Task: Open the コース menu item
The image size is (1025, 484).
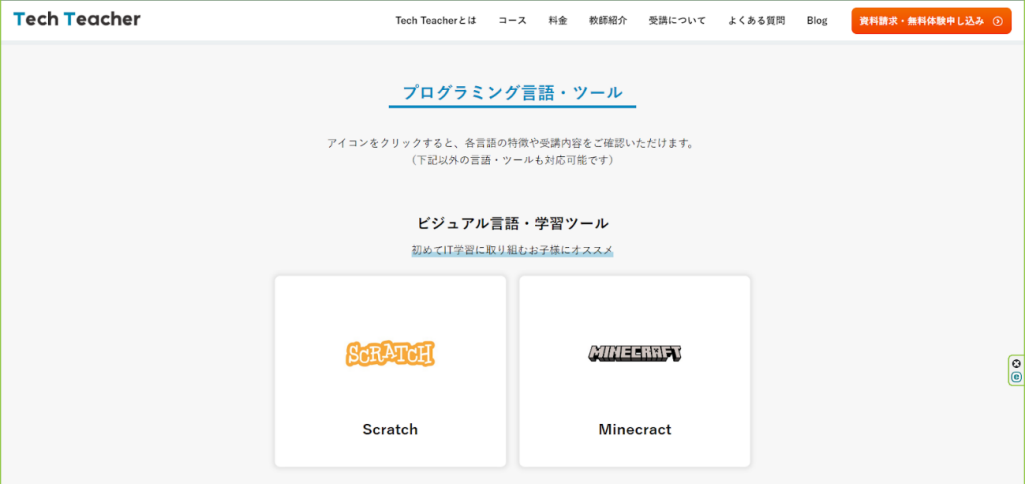Action: [512, 21]
